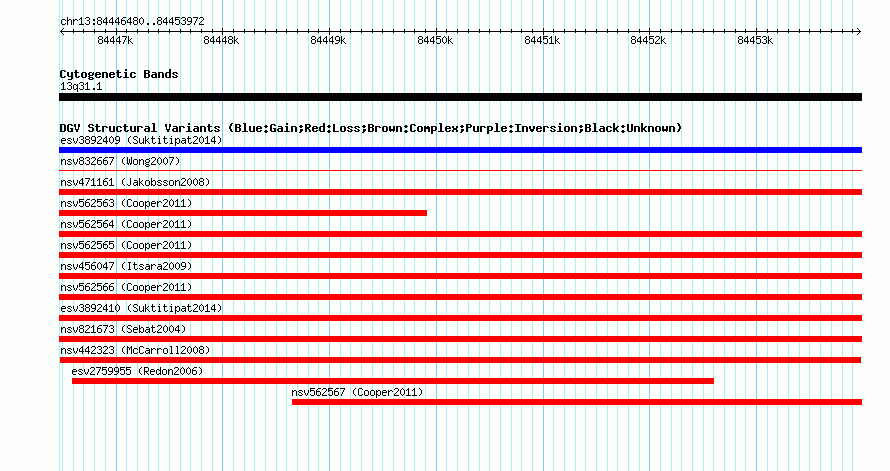
Task: Click the 84453k ruler tick label
Action: [x=755, y=40]
